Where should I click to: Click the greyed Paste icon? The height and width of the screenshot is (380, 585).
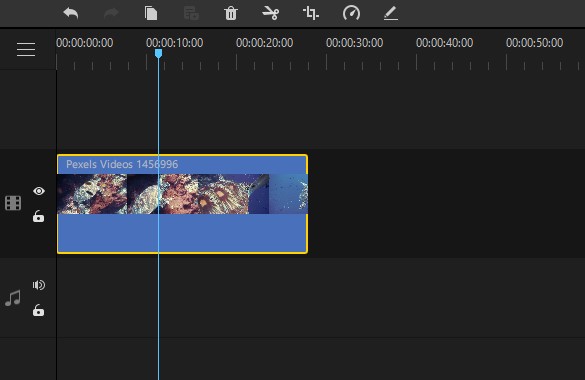[191, 13]
